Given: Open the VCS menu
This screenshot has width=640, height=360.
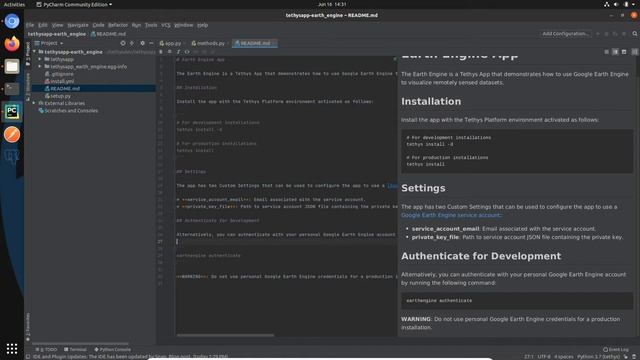Looking at the screenshot, I should (x=165, y=25).
